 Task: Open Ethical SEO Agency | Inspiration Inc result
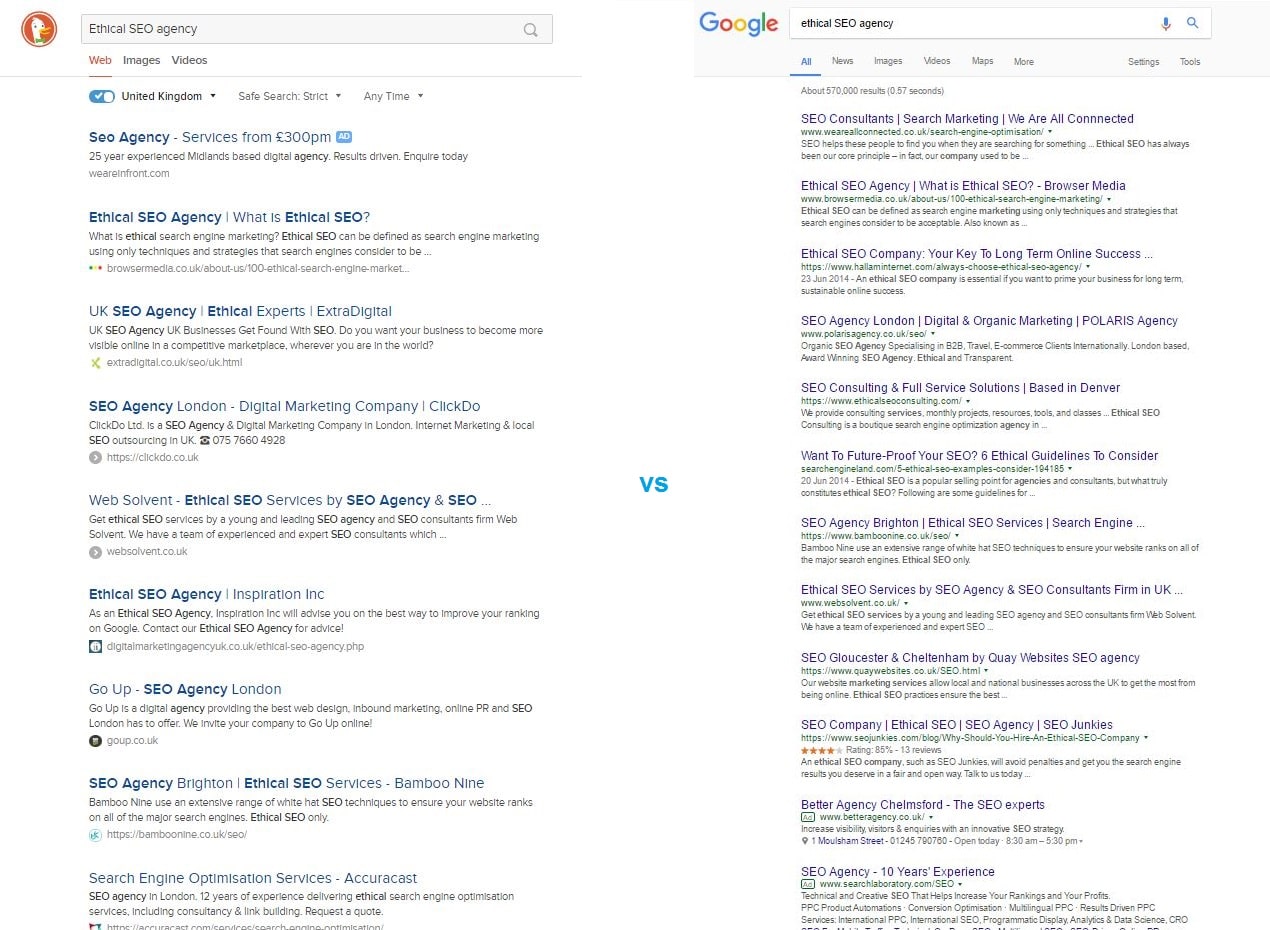pyautogui.click(x=206, y=594)
